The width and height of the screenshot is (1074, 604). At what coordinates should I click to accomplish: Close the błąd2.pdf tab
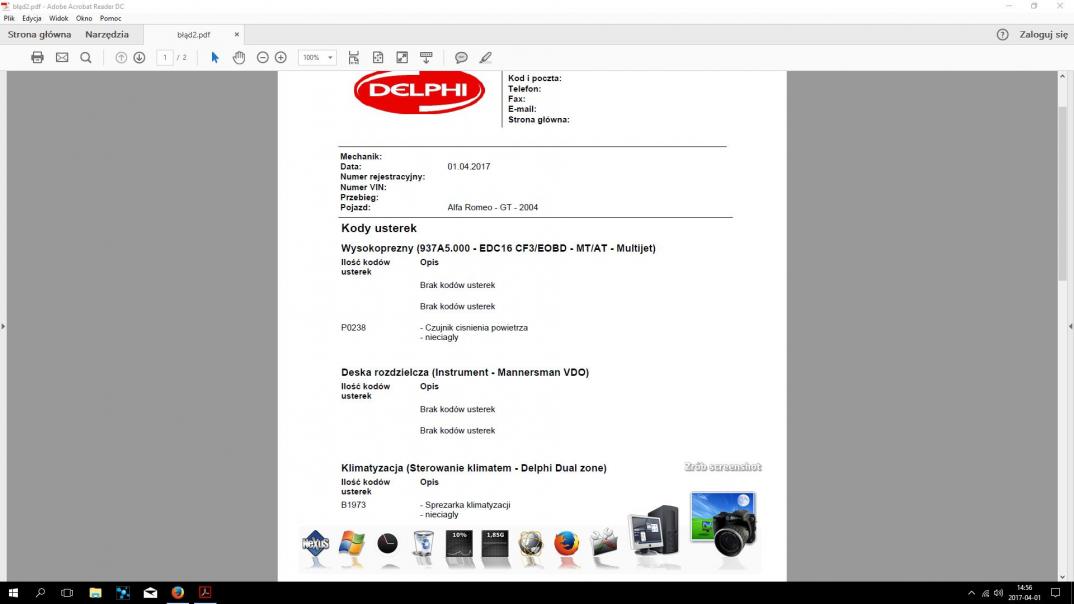click(237, 34)
